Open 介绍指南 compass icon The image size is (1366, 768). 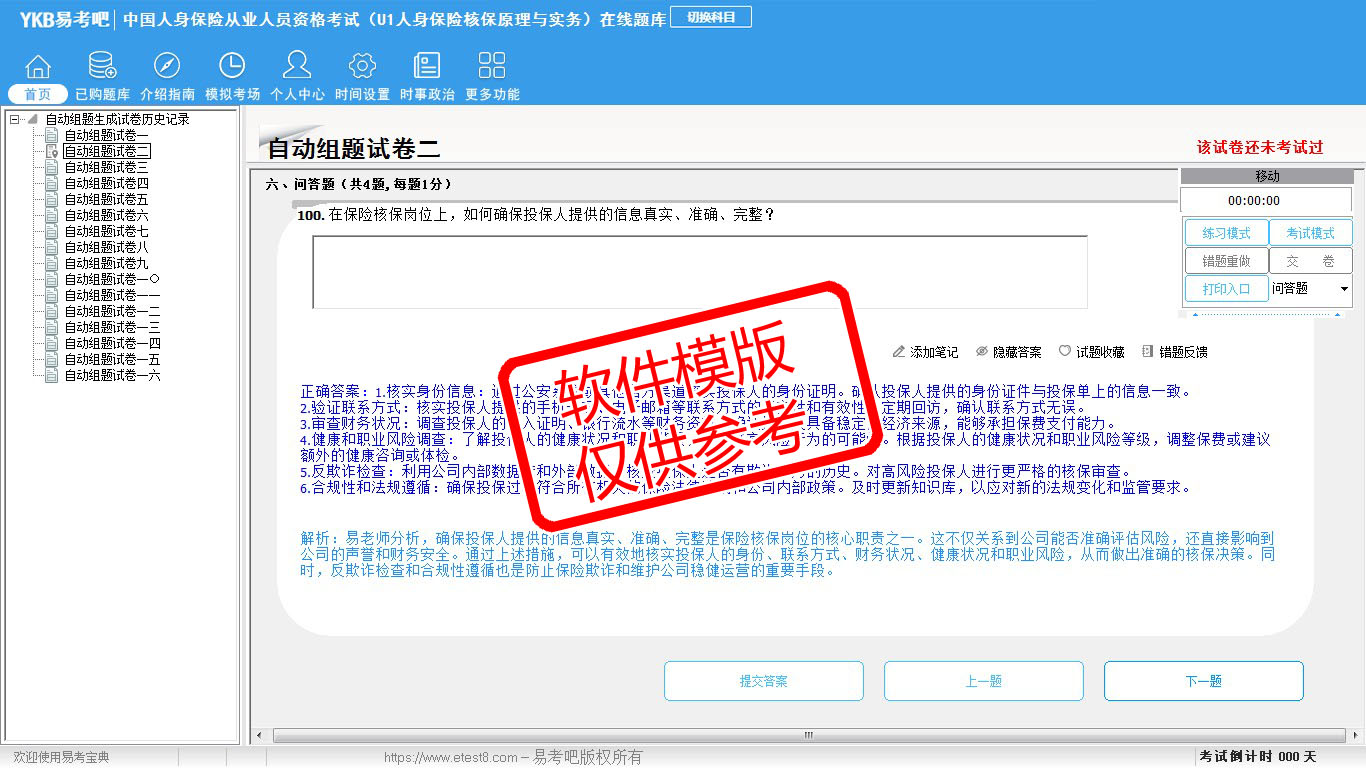167,67
